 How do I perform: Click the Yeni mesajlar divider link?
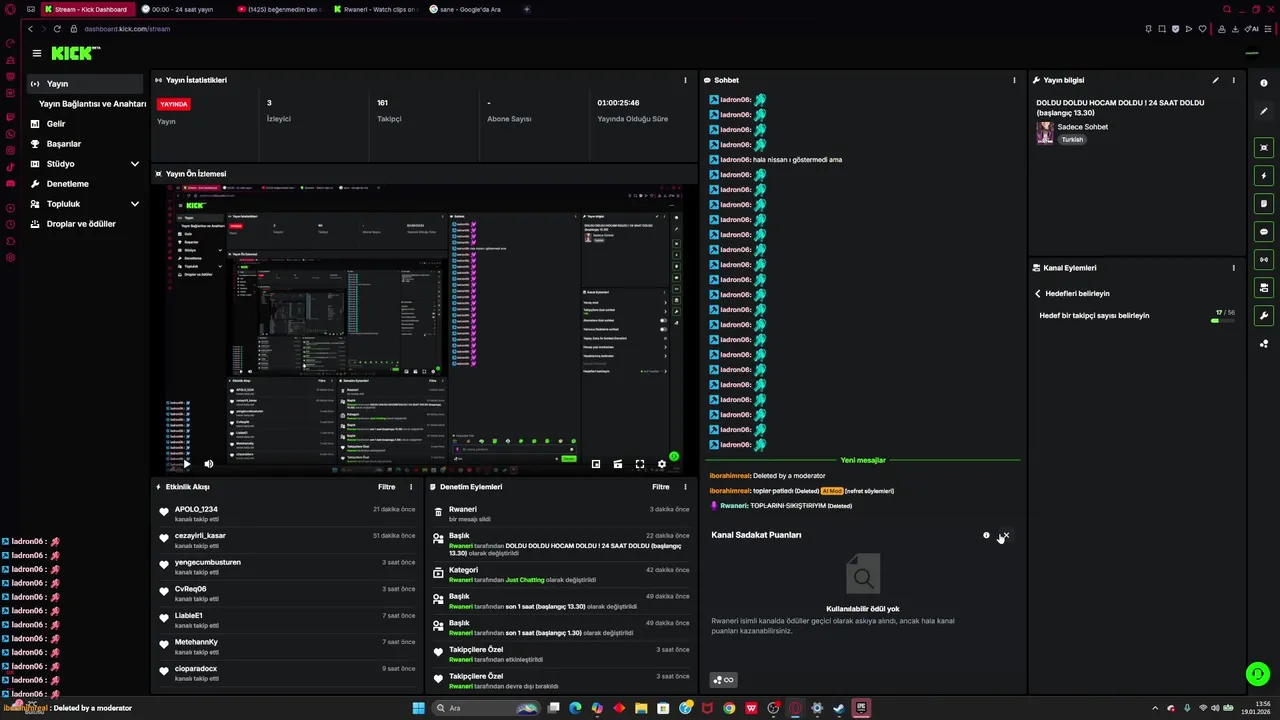[863, 461]
